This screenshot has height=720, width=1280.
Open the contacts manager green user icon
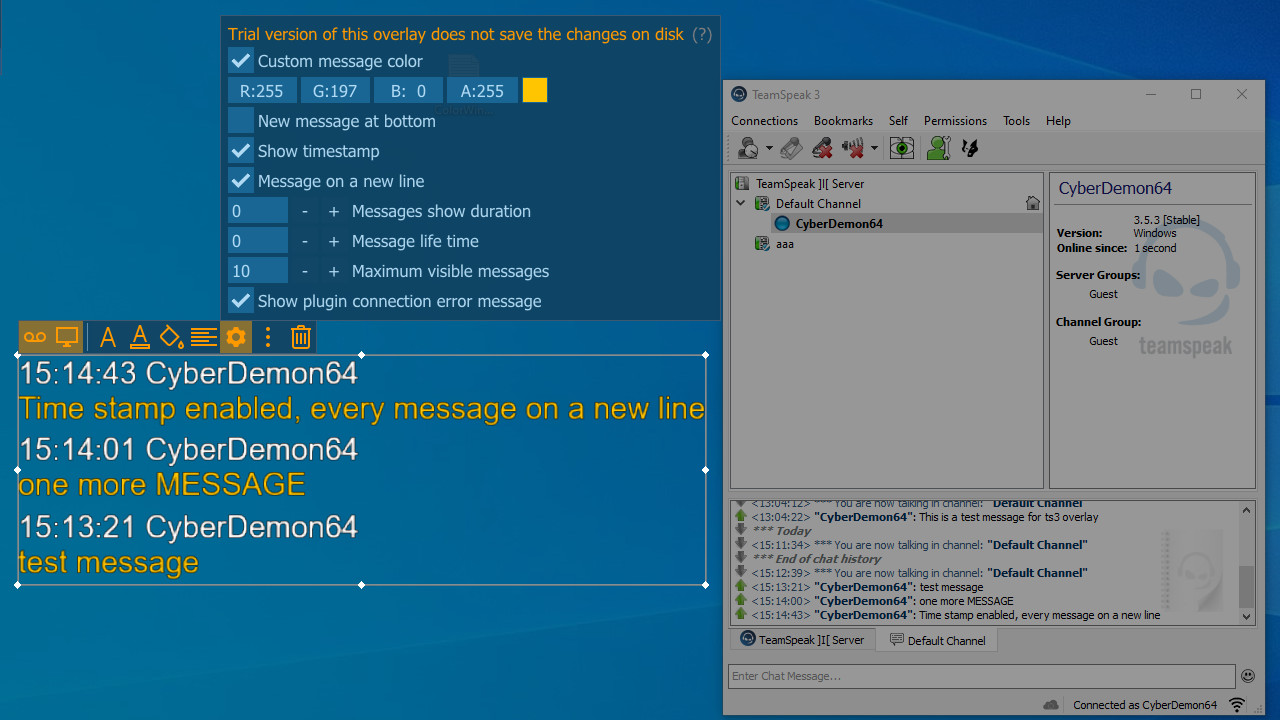click(937, 149)
